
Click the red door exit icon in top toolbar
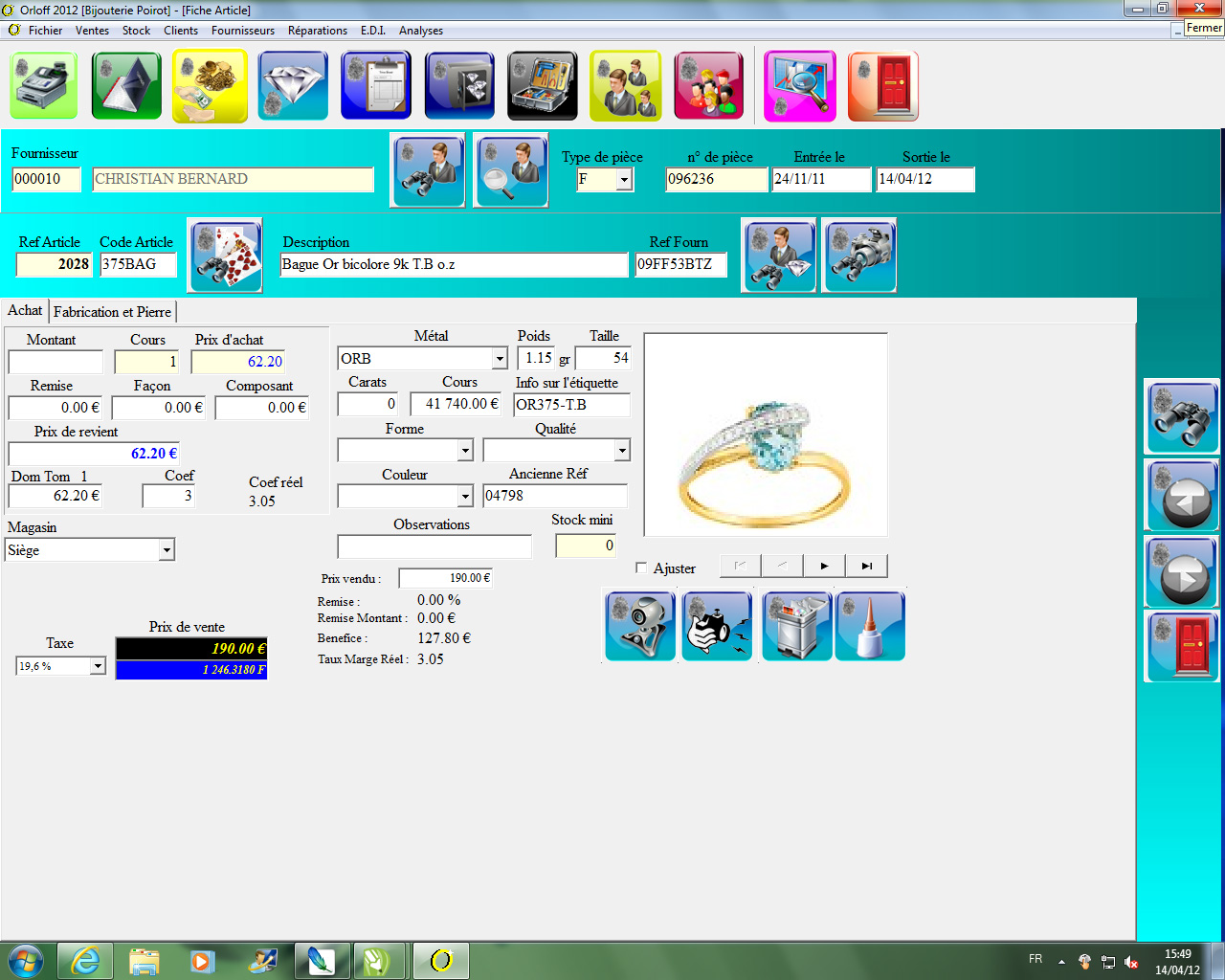pyautogui.click(x=883, y=86)
